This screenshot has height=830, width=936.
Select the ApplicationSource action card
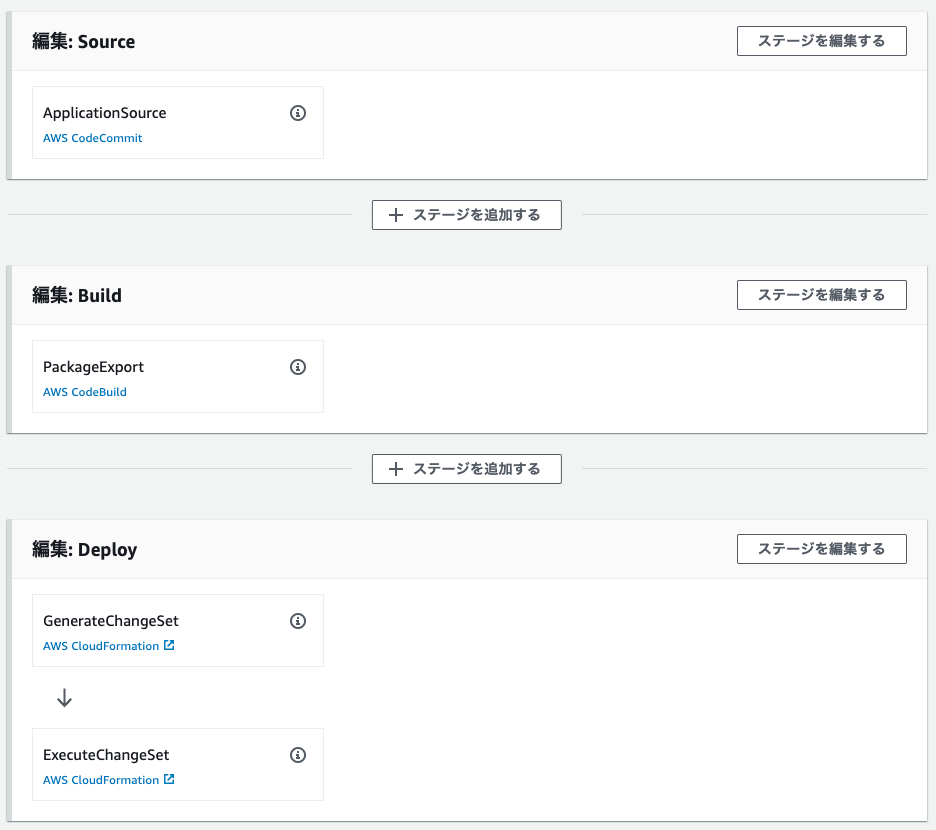point(178,122)
